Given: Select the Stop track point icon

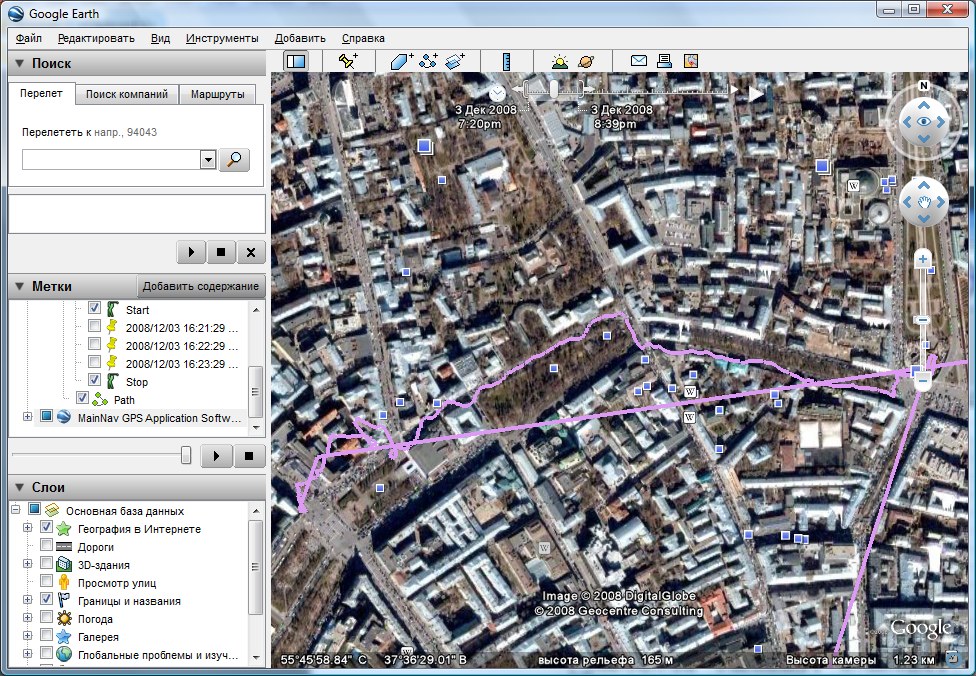Looking at the screenshot, I should tap(113, 382).
